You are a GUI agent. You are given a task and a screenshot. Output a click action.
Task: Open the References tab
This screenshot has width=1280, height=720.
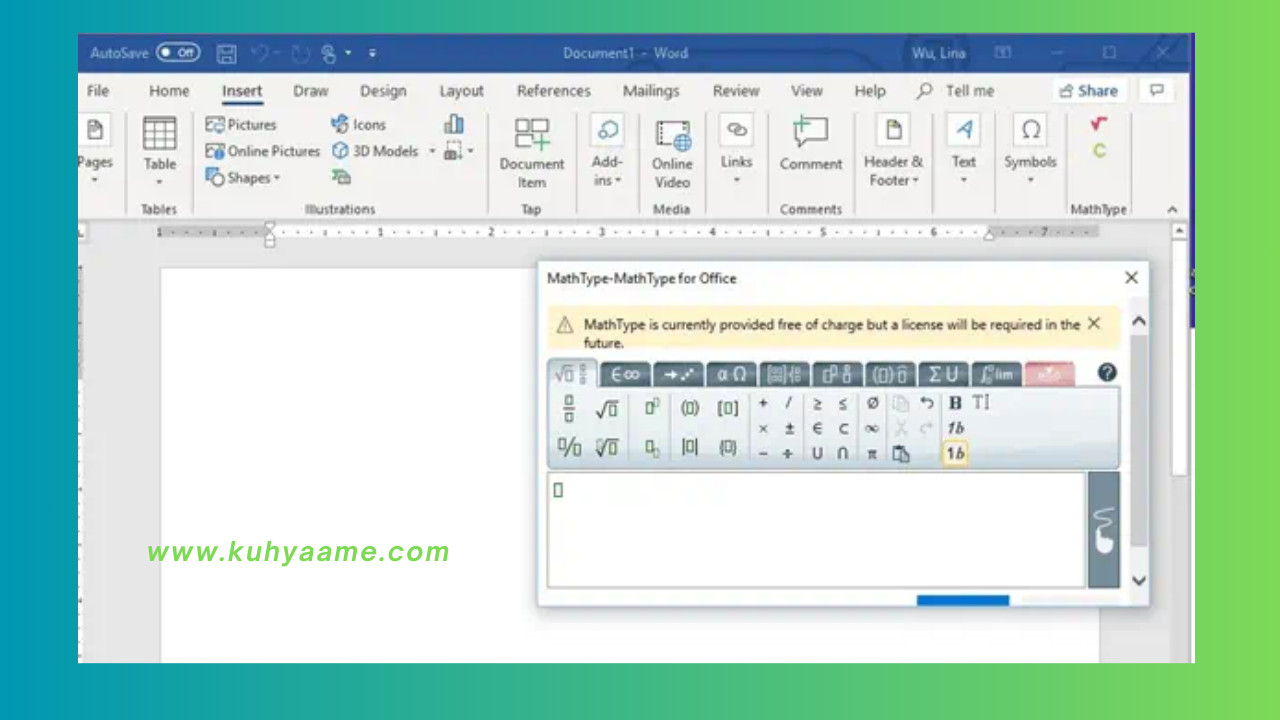click(554, 91)
